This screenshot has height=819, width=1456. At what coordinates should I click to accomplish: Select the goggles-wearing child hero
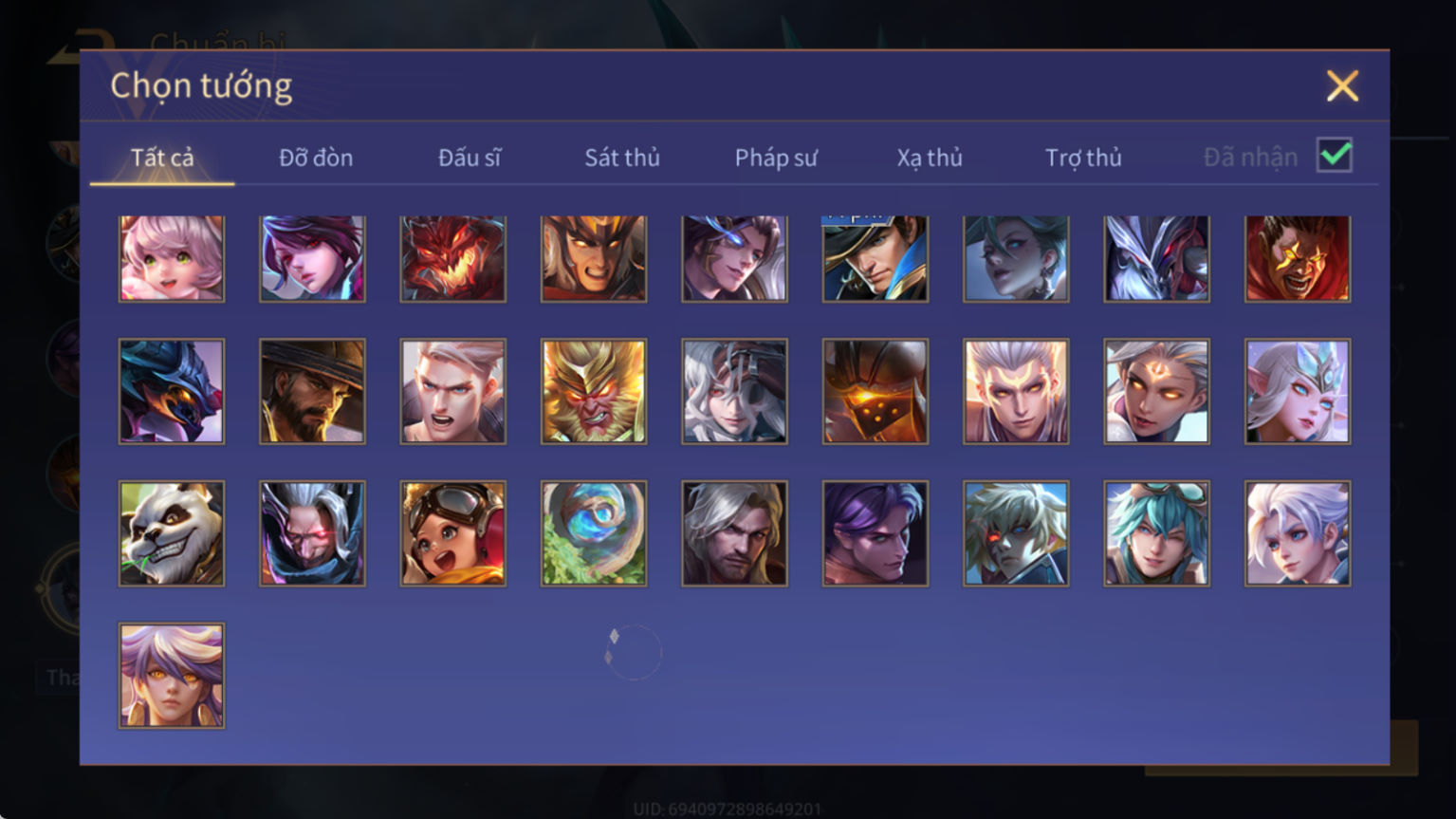452,533
